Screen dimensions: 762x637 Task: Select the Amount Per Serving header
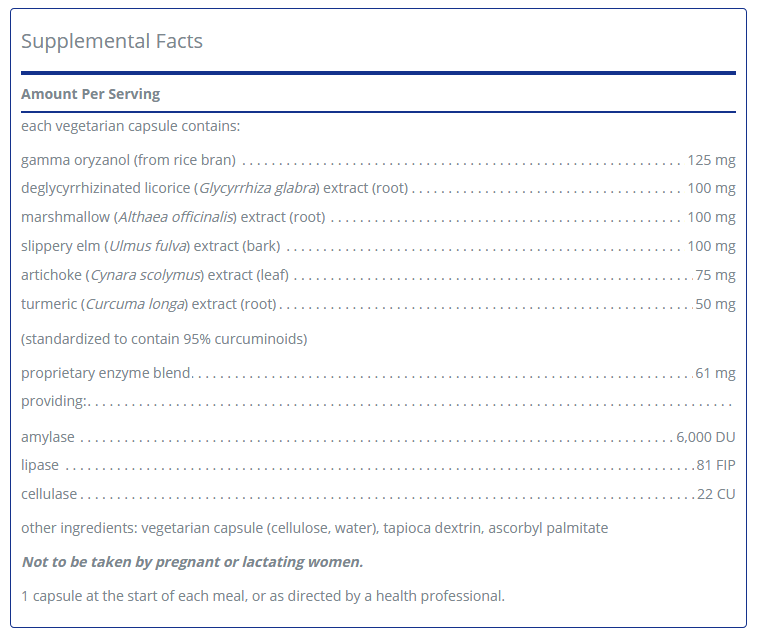point(90,94)
